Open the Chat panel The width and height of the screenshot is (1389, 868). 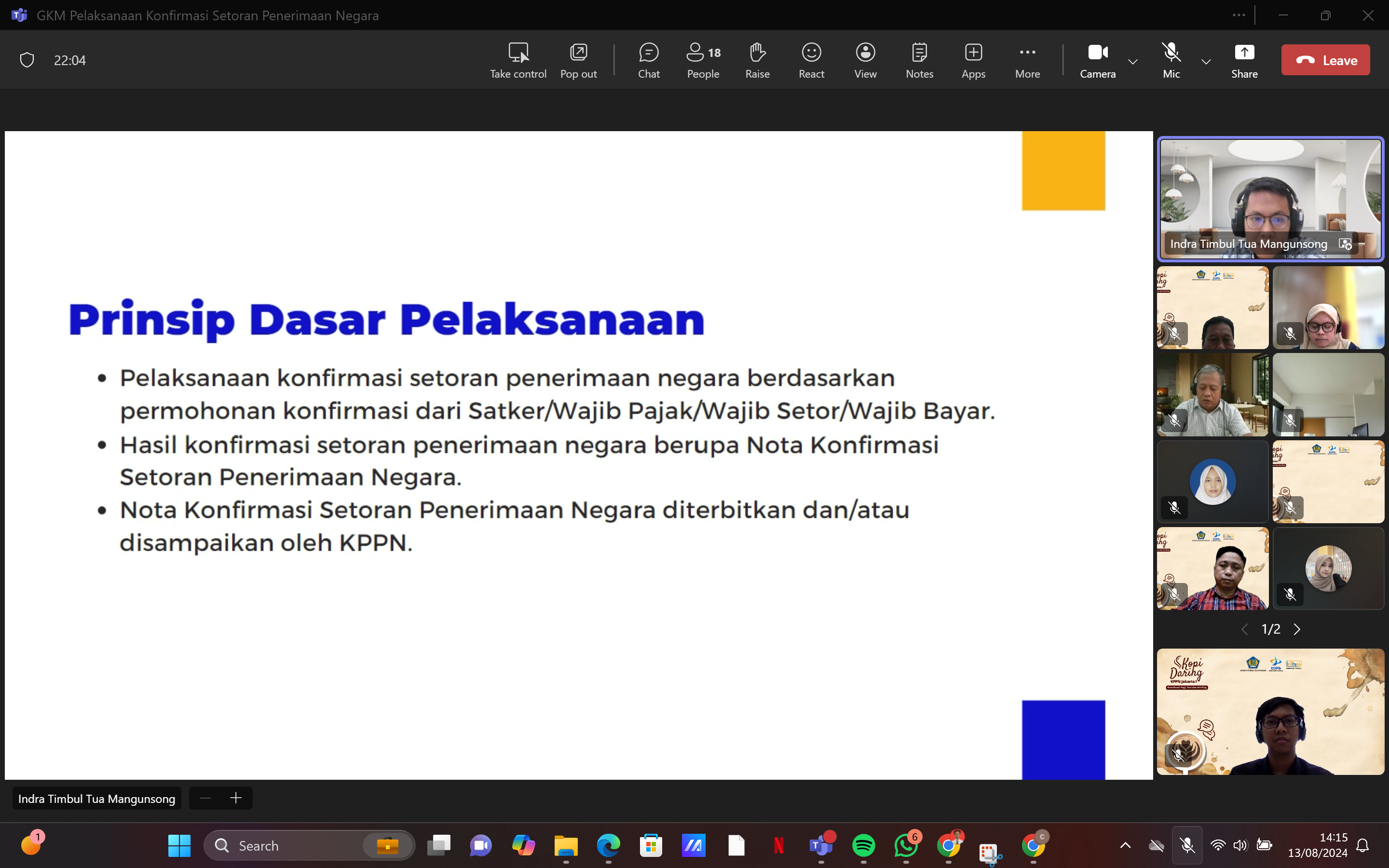649,60
